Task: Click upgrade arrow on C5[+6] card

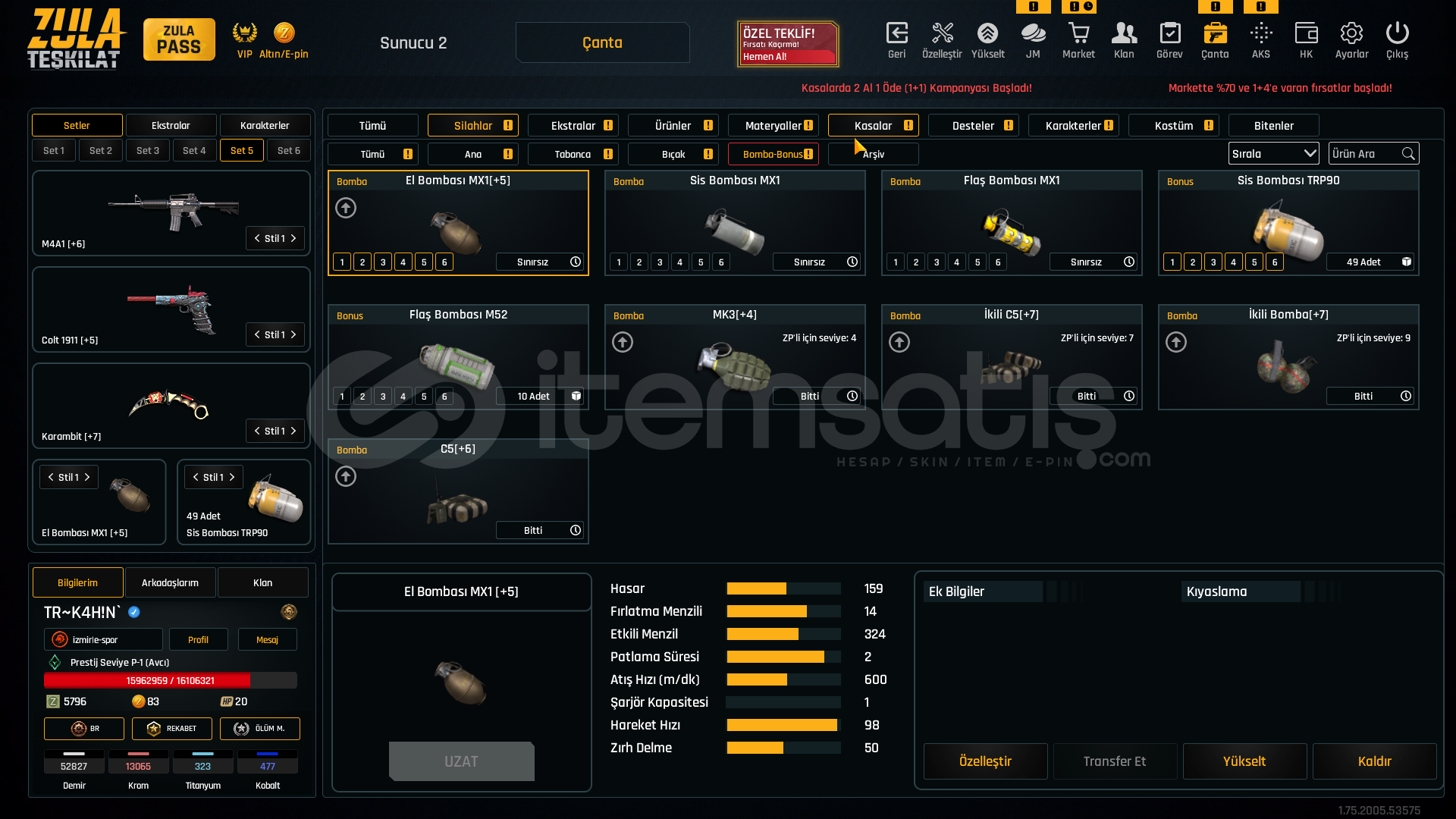Action: click(x=346, y=476)
